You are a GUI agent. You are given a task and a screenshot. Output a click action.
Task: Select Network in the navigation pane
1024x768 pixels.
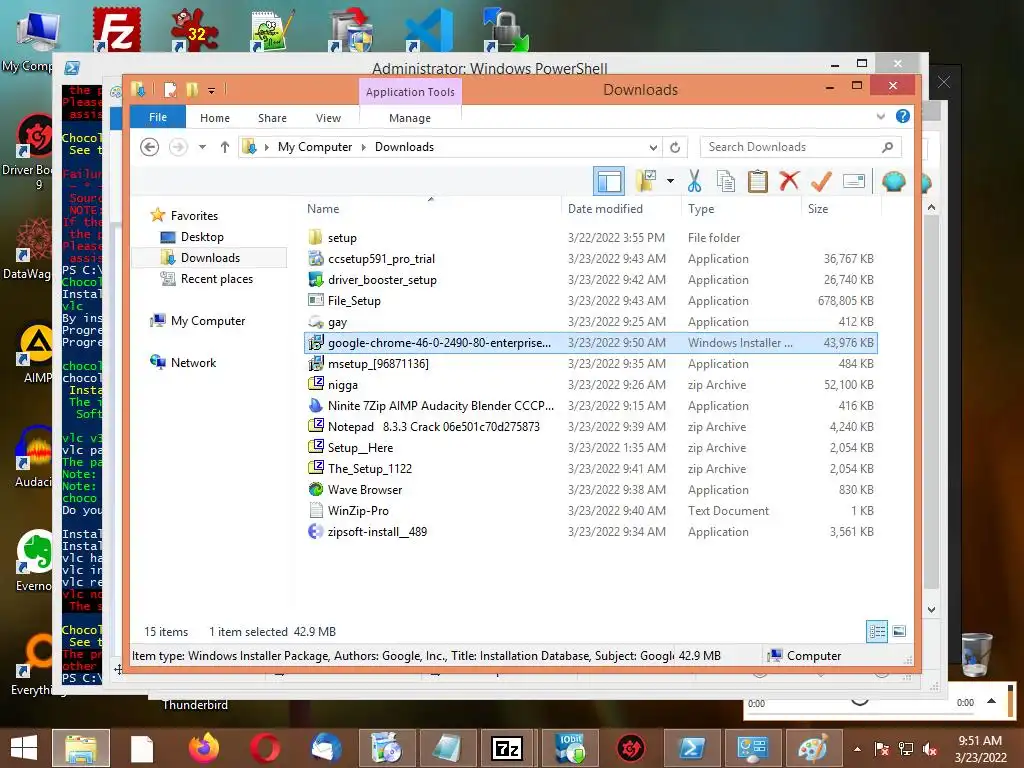click(x=193, y=362)
